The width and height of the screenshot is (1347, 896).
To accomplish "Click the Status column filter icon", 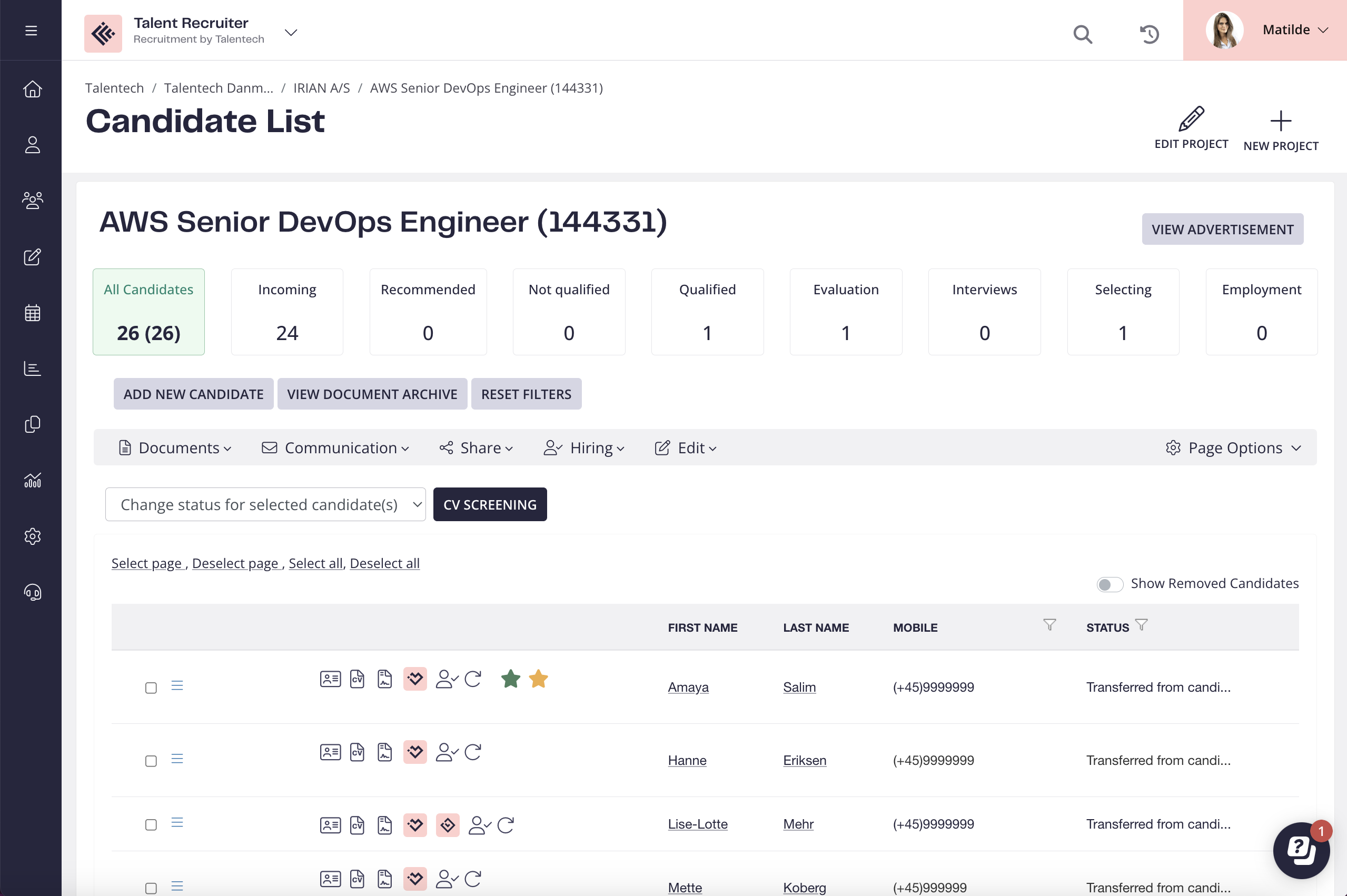I will (1141, 624).
